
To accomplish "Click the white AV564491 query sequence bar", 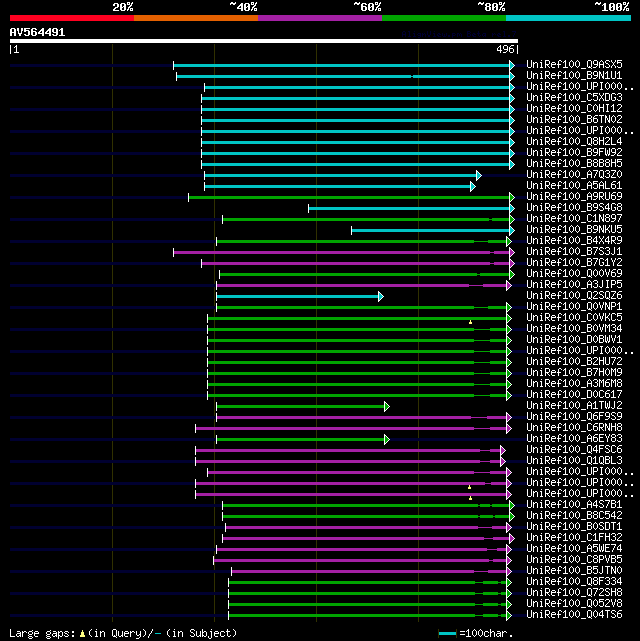I will 264,41.
